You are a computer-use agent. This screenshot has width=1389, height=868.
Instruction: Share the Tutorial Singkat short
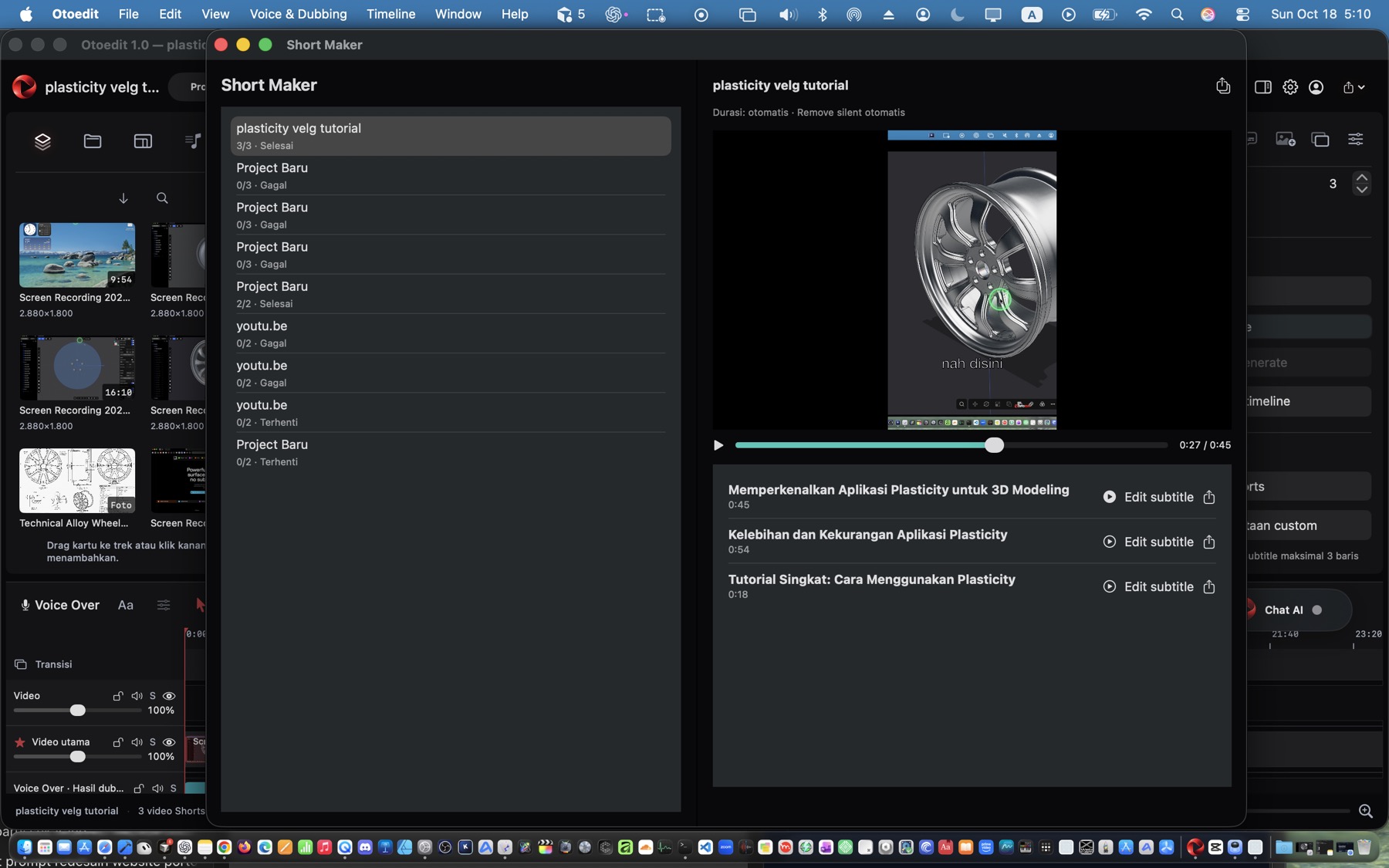coord(1209,586)
